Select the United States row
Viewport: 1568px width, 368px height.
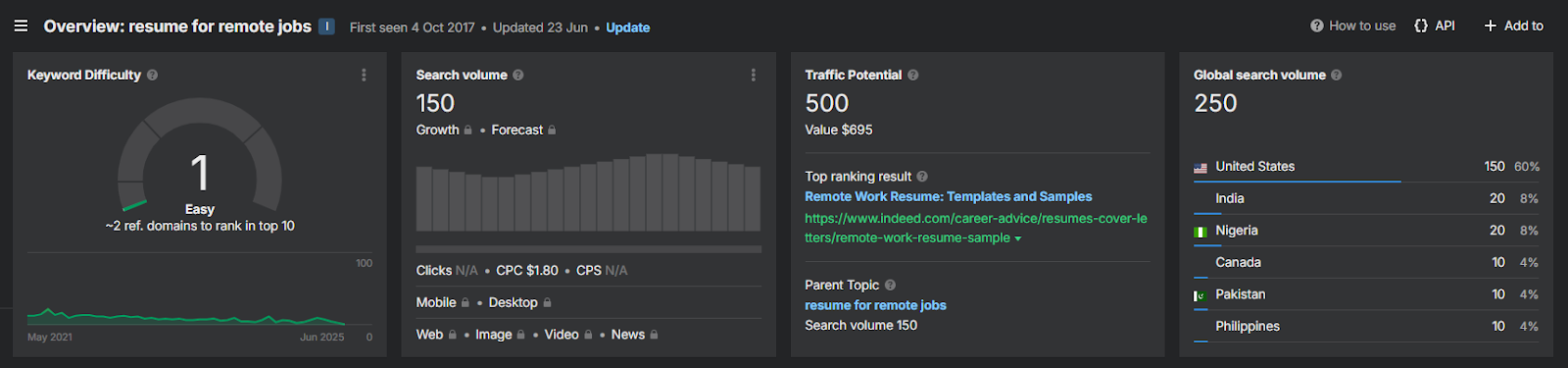click(x=1366, y=167)
